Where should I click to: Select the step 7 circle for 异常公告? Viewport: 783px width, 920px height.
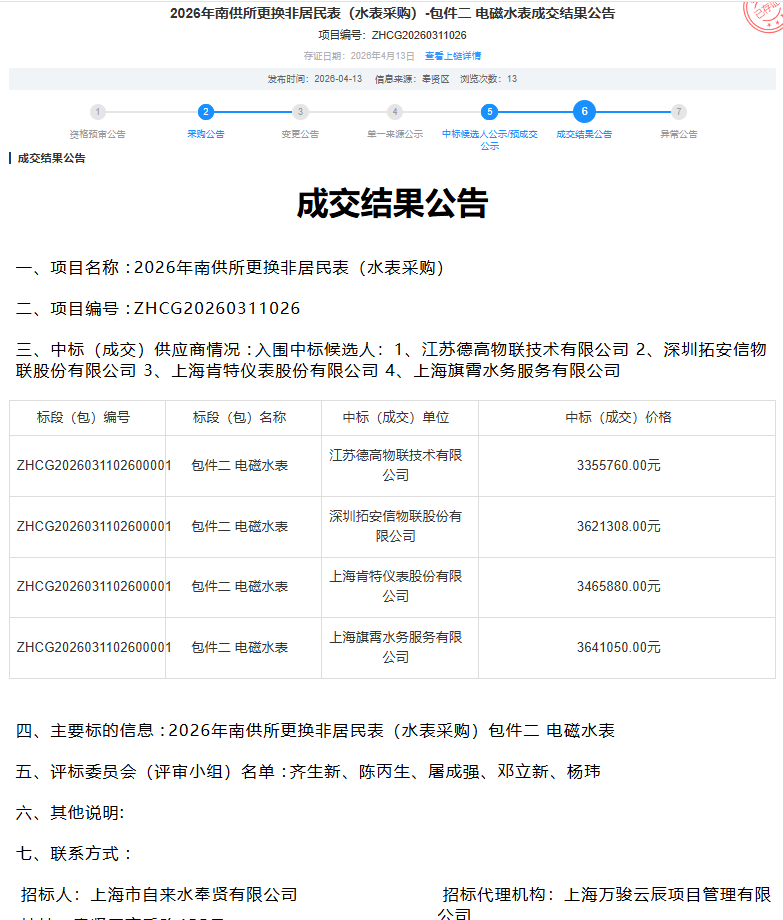coord(679,112)
